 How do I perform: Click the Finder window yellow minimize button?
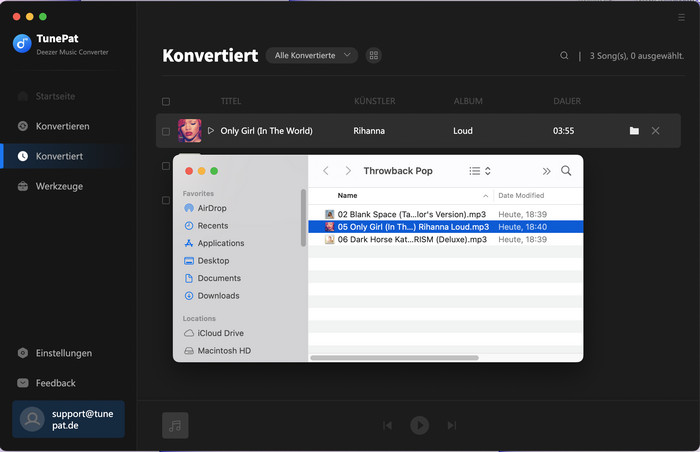pyautogui.click(x=201, y=171)
